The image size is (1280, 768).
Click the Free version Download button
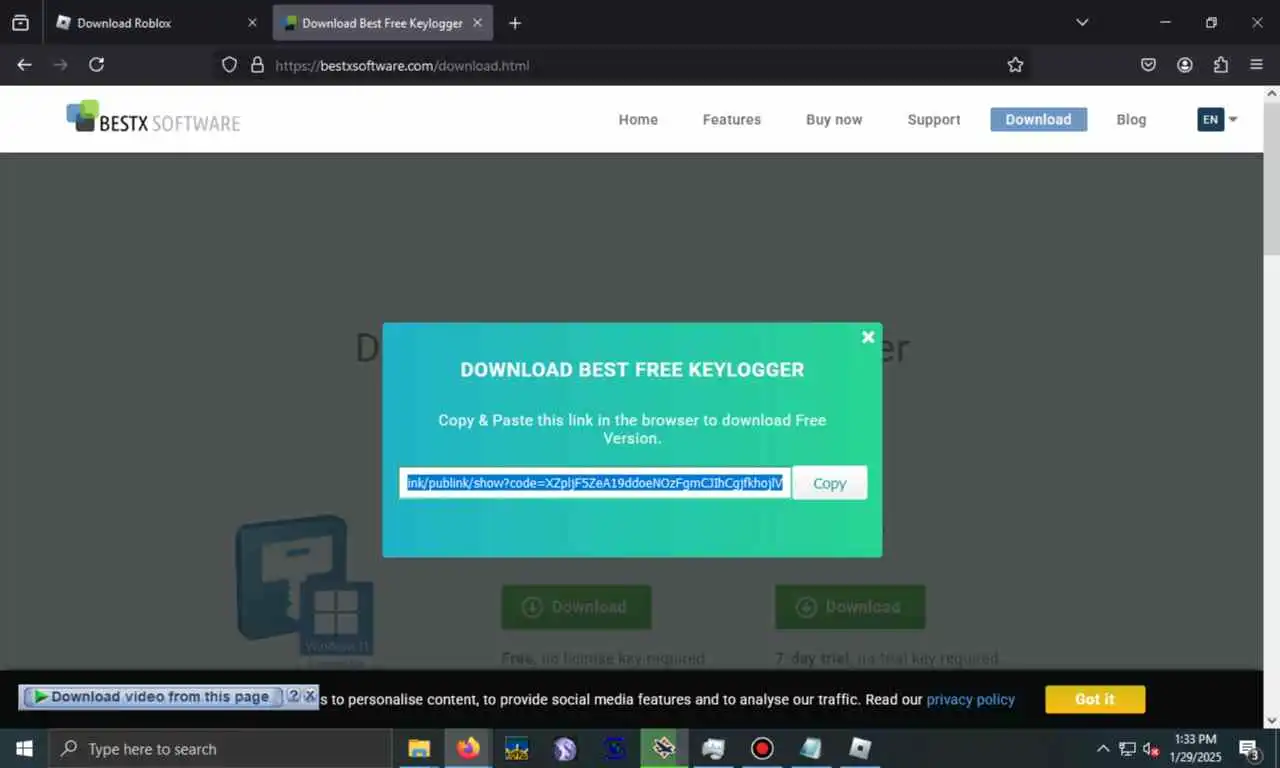coord(576,607)
